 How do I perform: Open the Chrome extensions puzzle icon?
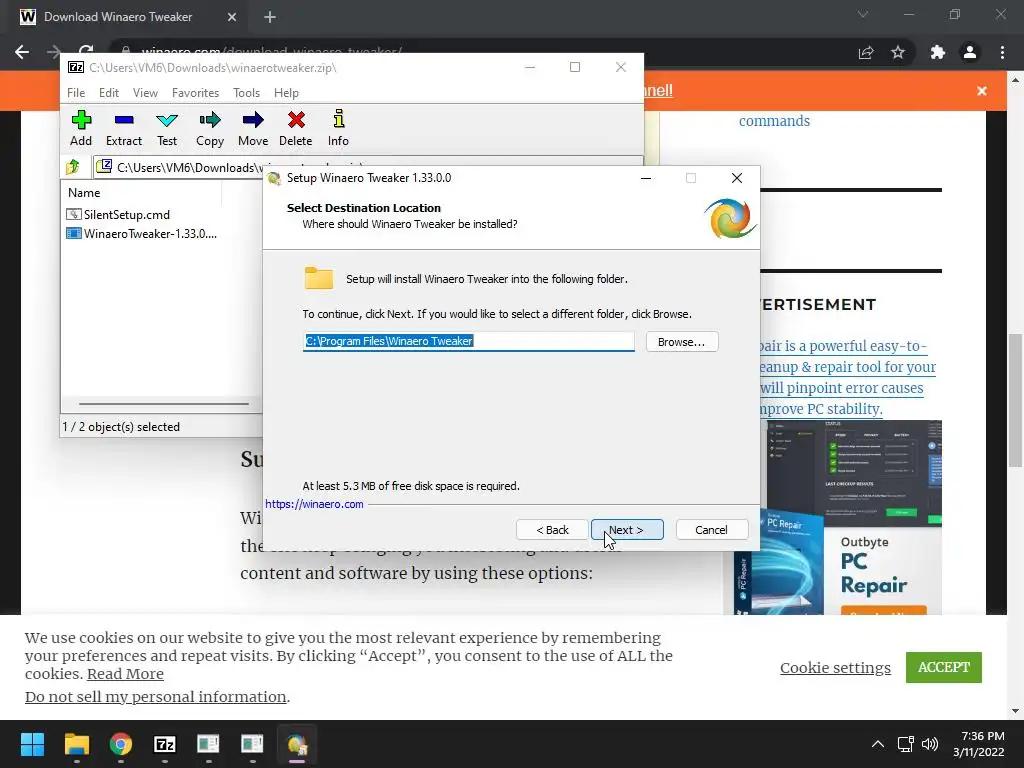click(938, 52)
